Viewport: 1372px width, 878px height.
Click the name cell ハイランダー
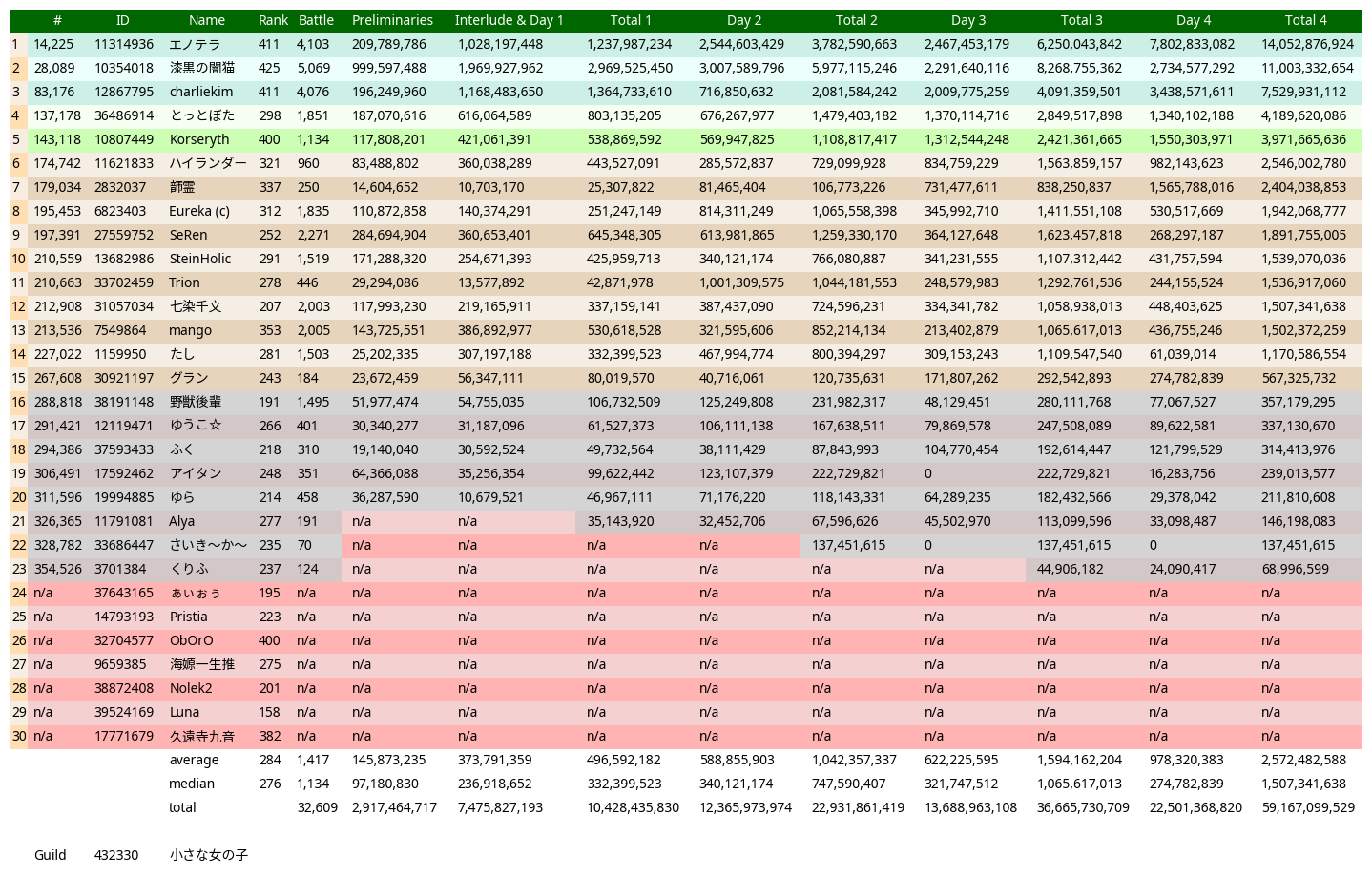click(208, 163)
